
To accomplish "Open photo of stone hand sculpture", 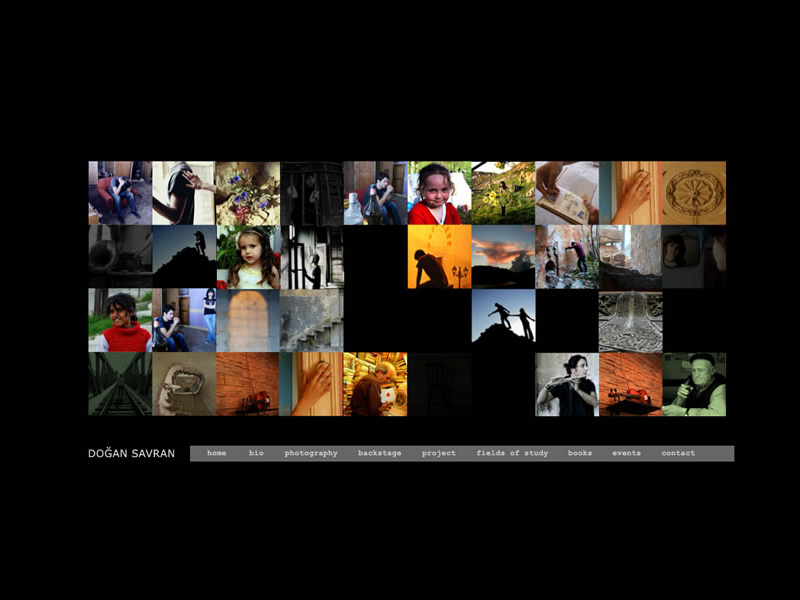I will pos(184,384).
